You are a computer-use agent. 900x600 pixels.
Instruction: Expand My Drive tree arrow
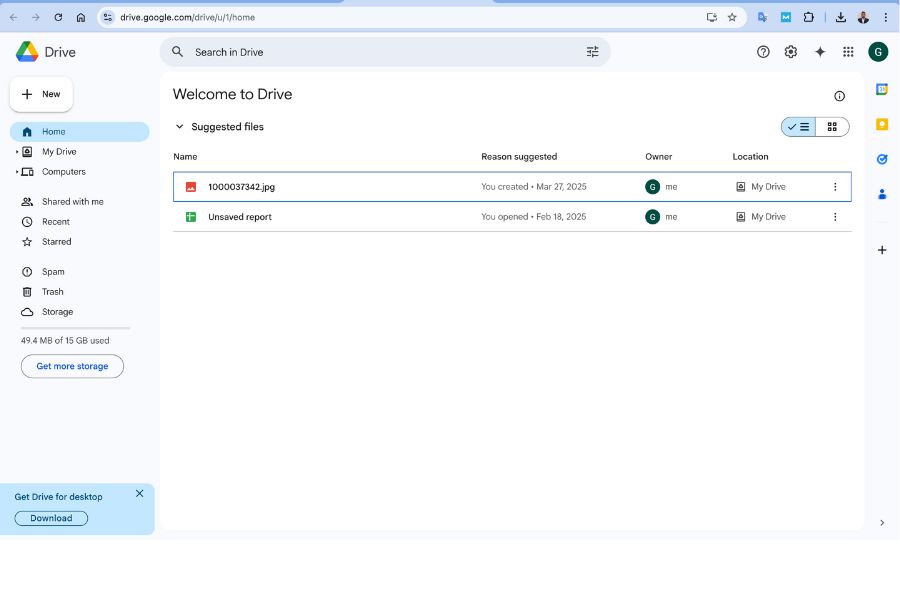point(17,152)
